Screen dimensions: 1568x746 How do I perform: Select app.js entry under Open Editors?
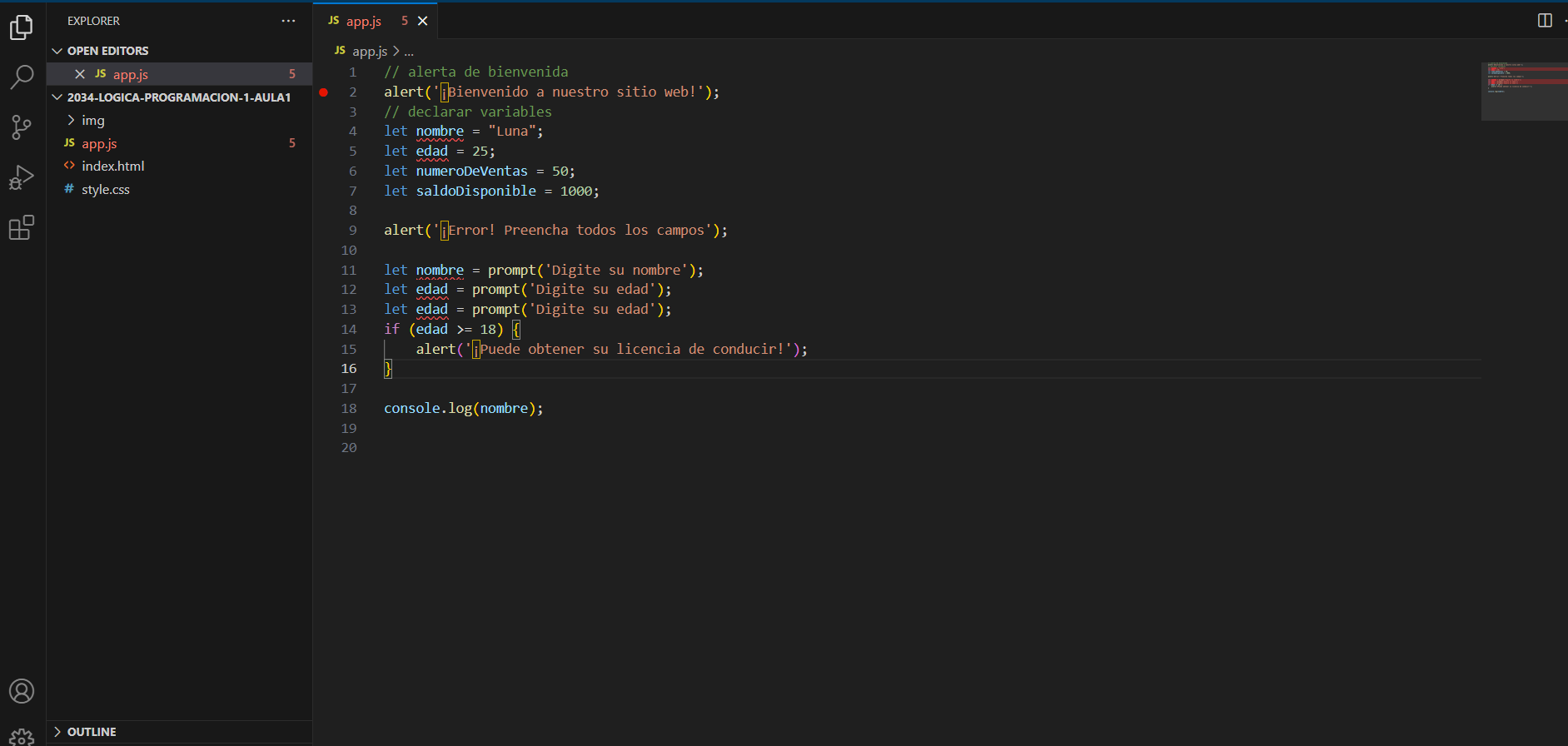(179, 74)
